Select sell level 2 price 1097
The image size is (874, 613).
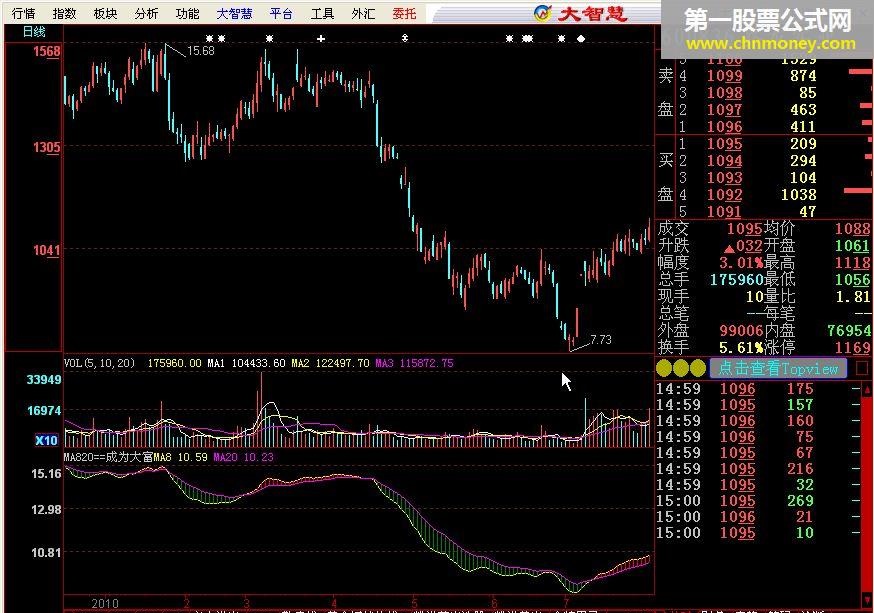pyautogui.click(x=725, y=110)
